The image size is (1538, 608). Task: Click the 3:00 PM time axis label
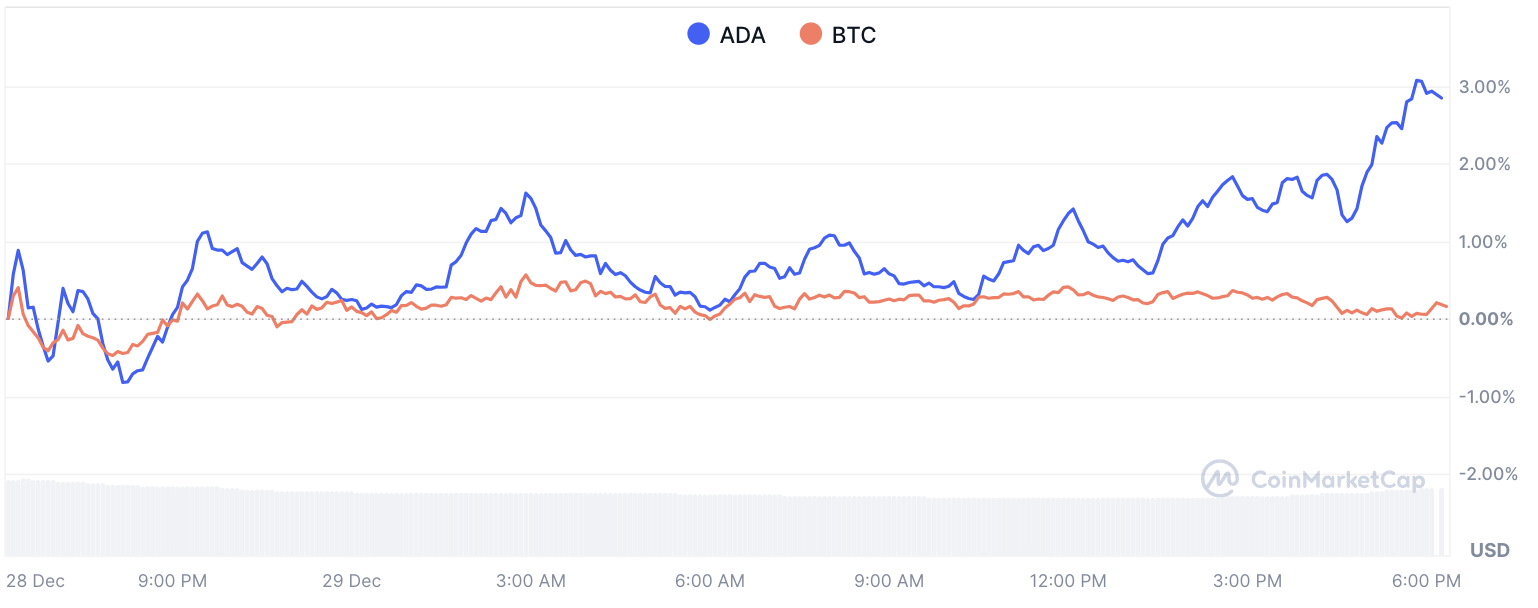click(1246, 581)
